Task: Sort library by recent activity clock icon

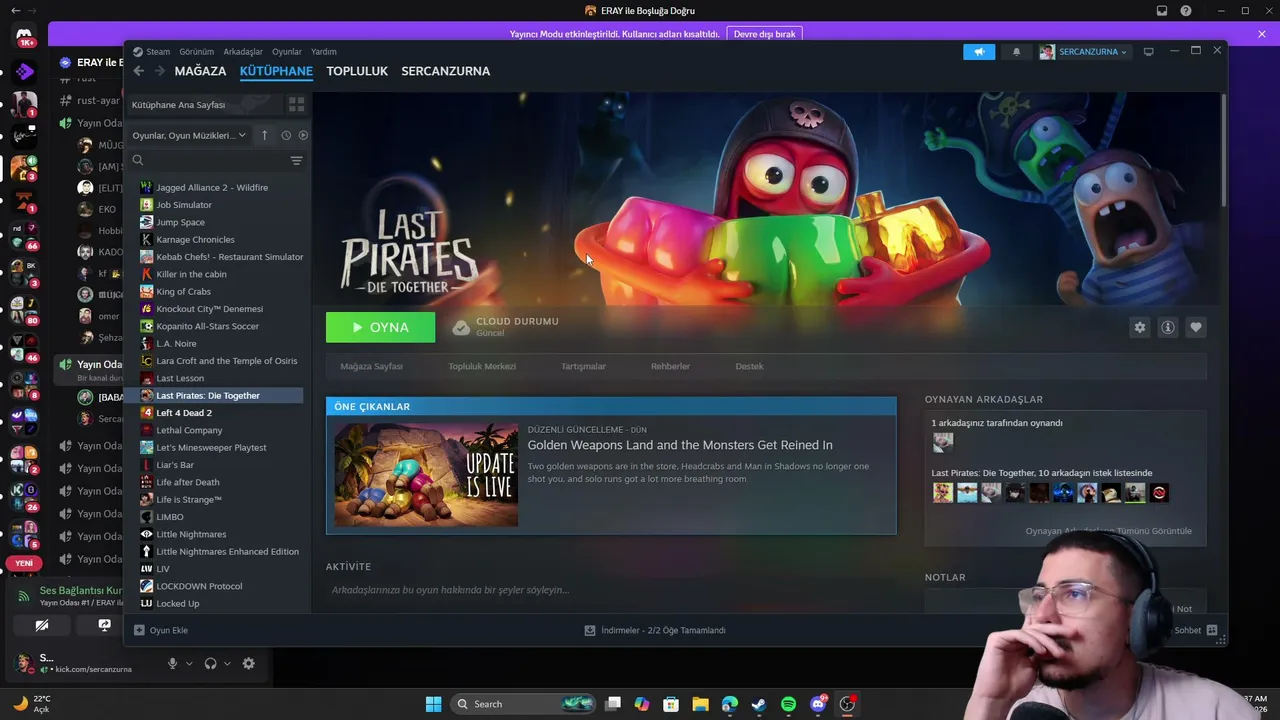Action: click(x=286, y=135)
